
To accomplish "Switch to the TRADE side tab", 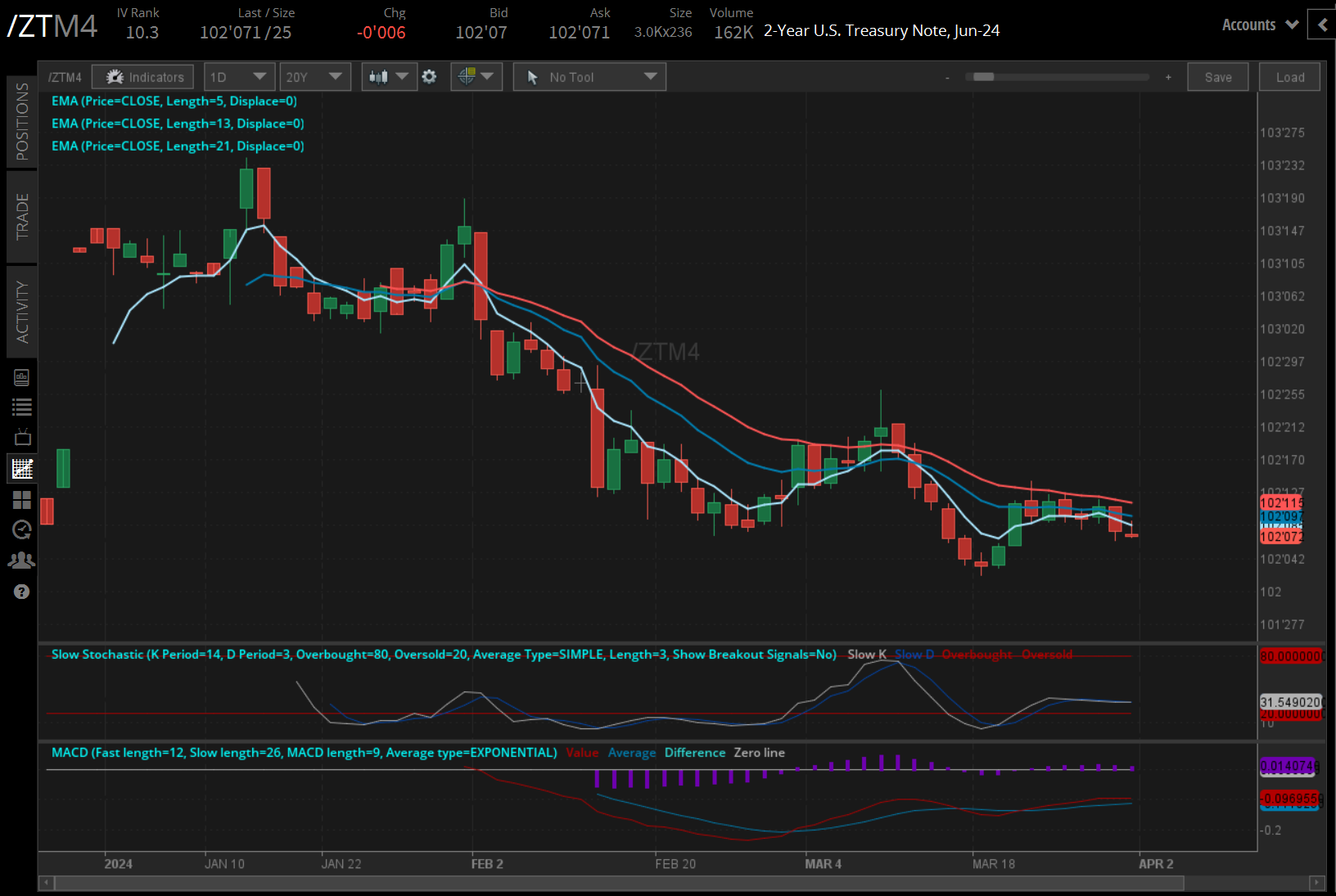I will pyautogui.click(x=22, y=217).
